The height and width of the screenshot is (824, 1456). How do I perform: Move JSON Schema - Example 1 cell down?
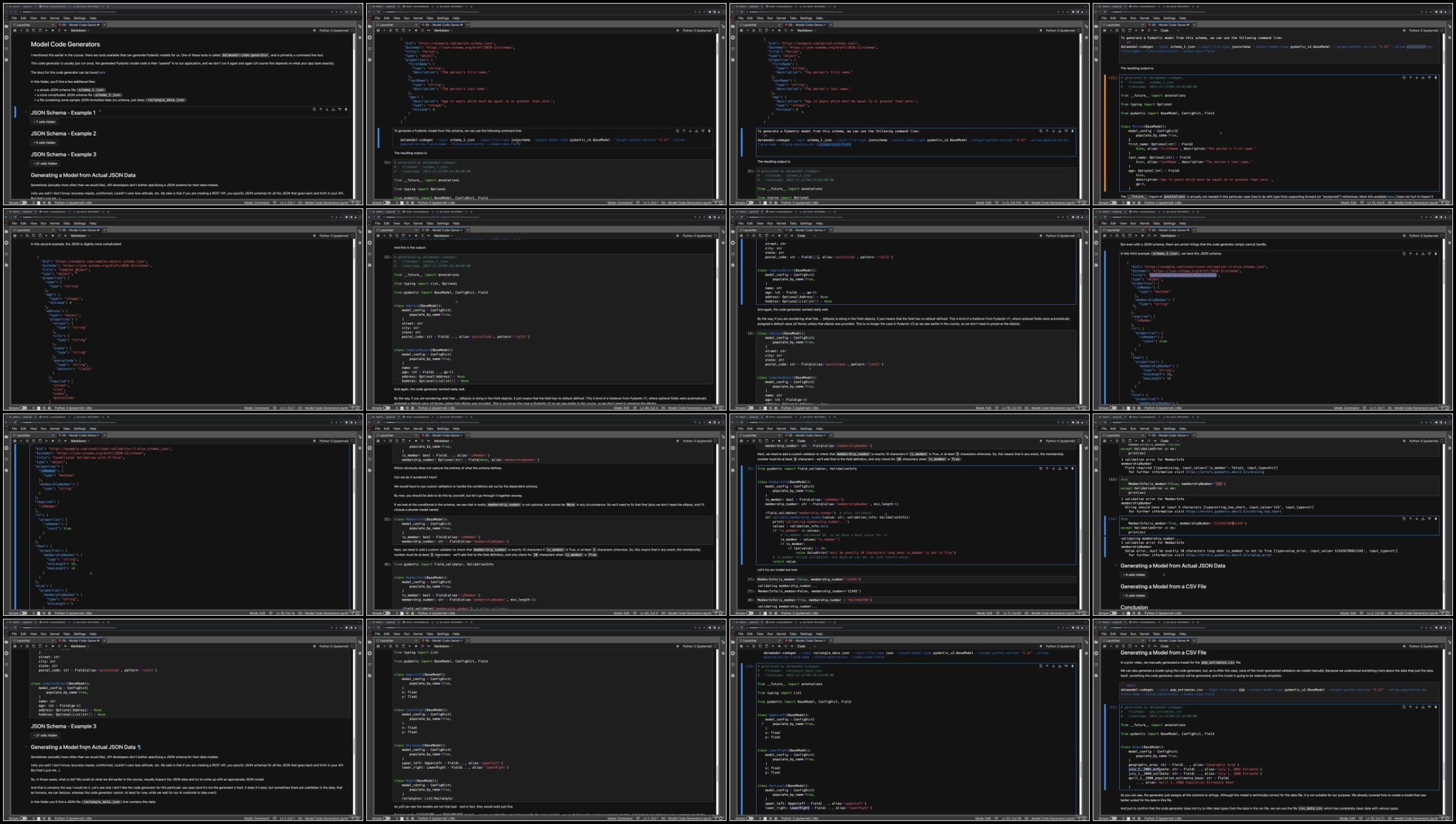(327, 109)
